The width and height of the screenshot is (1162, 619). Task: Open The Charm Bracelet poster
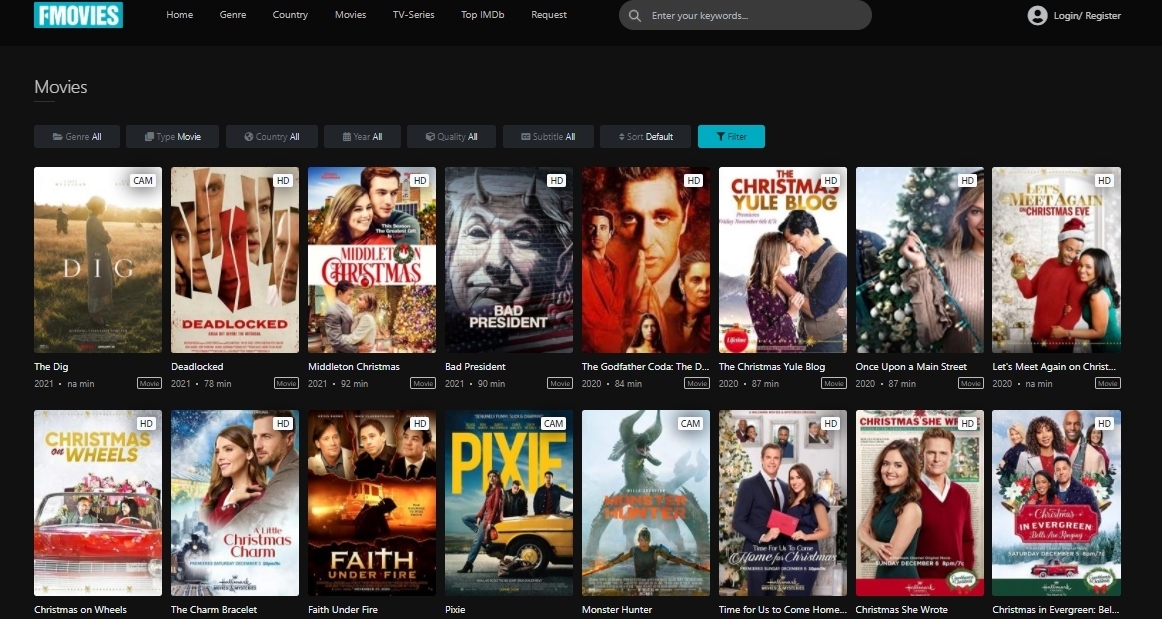[x=235, y=503]
